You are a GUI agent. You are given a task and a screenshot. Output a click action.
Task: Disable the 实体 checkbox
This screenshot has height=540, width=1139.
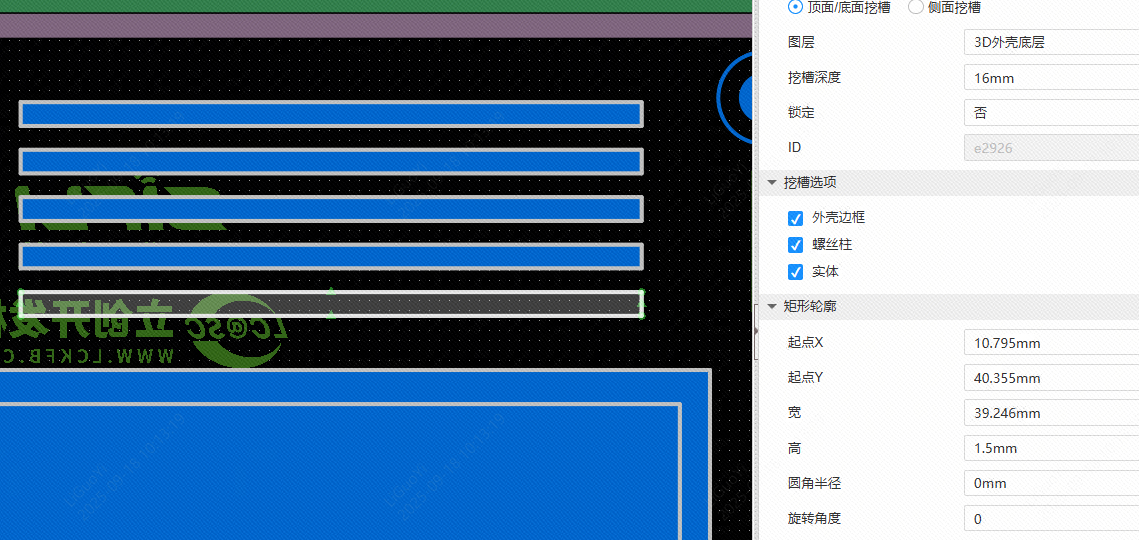tap(796, 272)
